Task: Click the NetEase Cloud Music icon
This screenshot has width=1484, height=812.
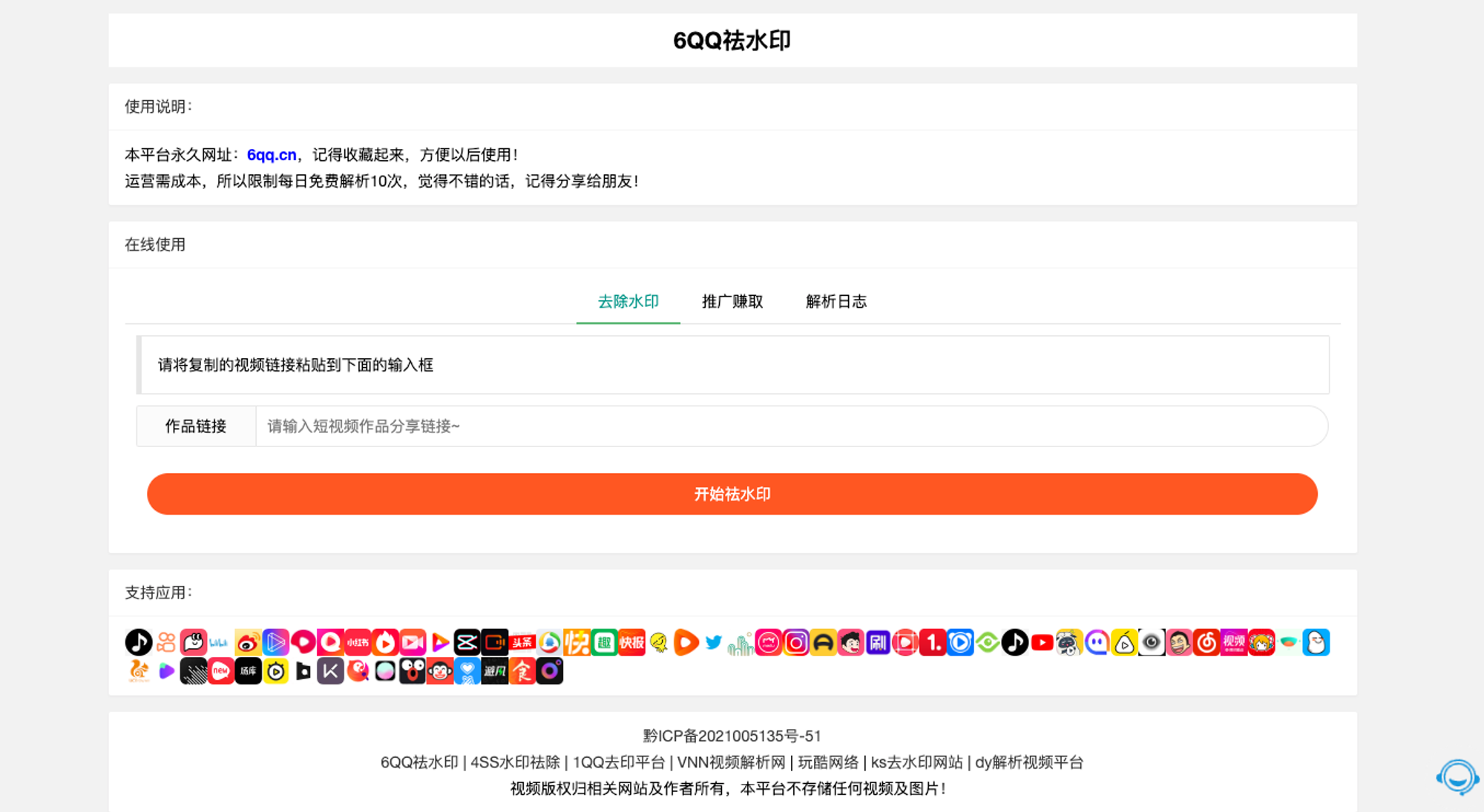Action: click(1206, 642)
